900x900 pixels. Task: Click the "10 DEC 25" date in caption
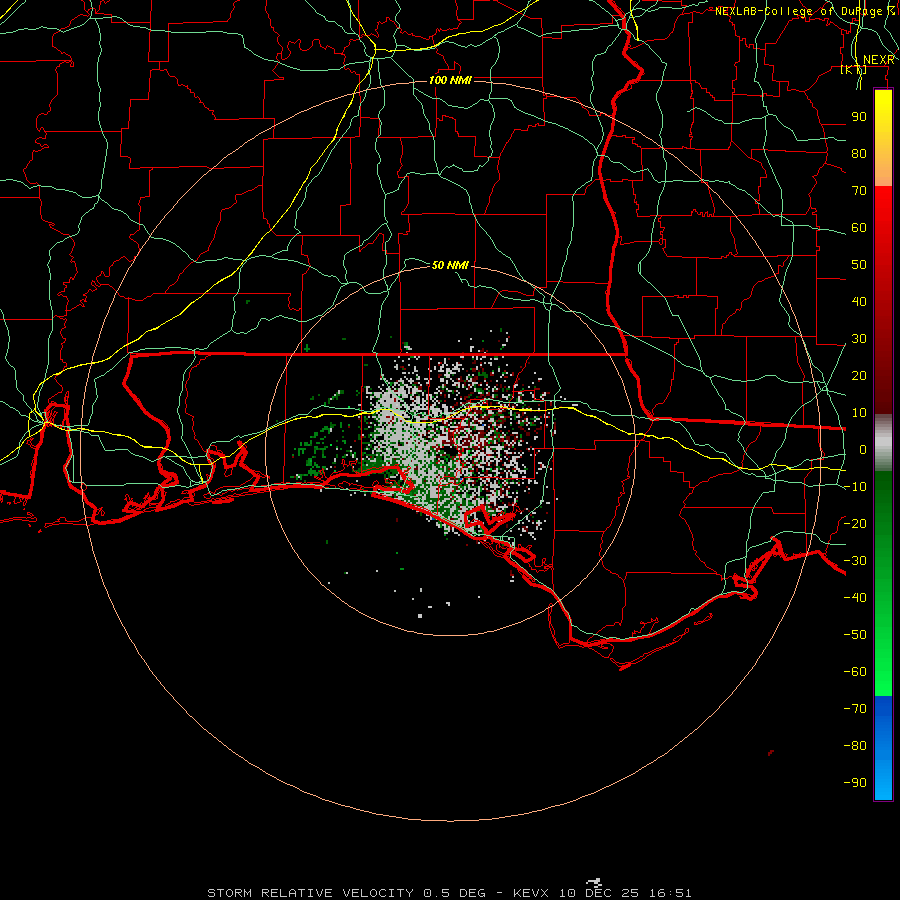pos(602,893)
